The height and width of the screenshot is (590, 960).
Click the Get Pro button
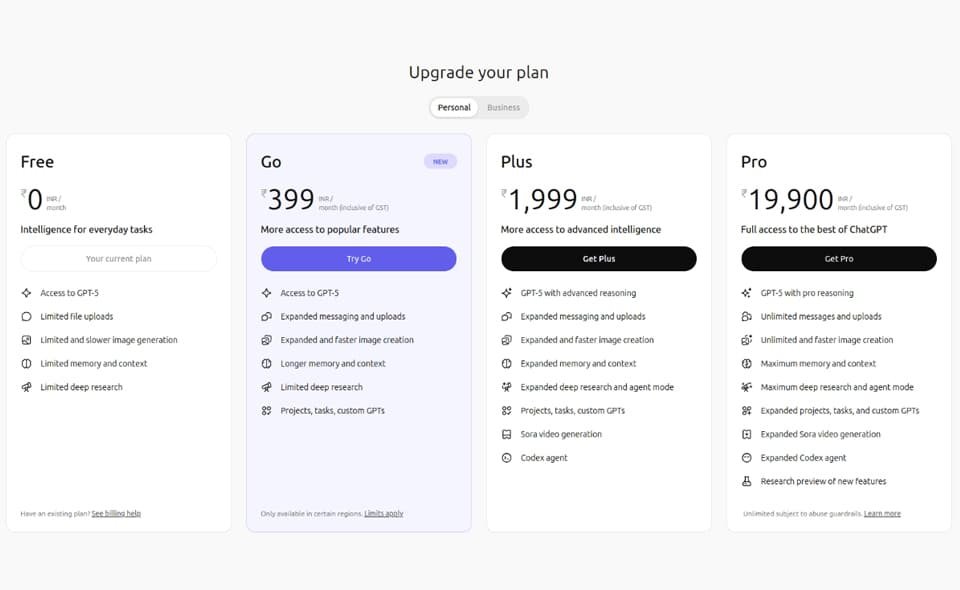(839, 259)
